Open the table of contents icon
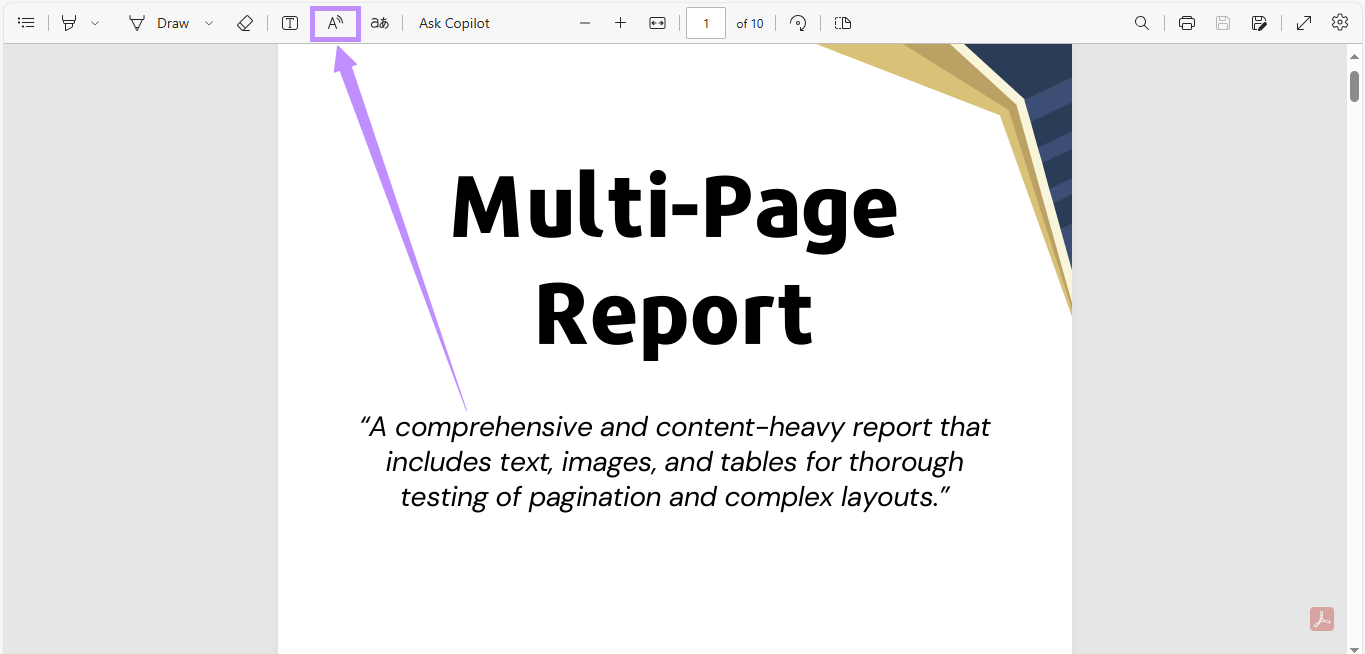 (x=27, y=23)
